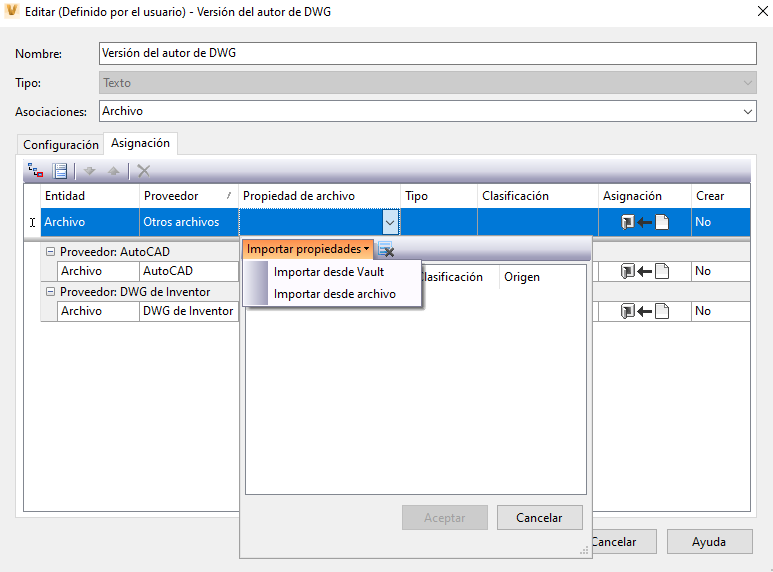The width and height of the screenshot is (773, 572).
Task: Click the AutoCAD provider cell
Action: tap(189, 271)
